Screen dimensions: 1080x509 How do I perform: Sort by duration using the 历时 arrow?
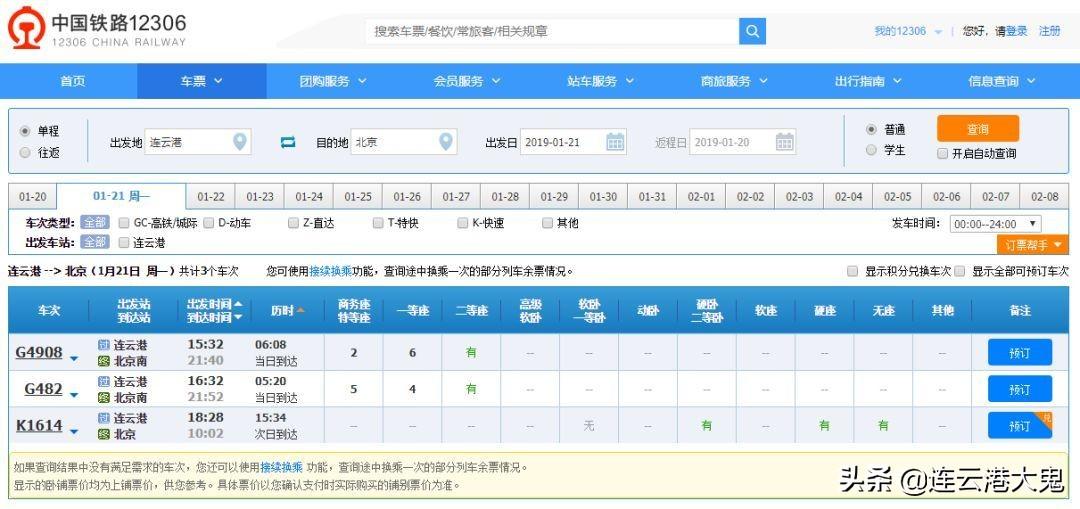click(300, 311)
